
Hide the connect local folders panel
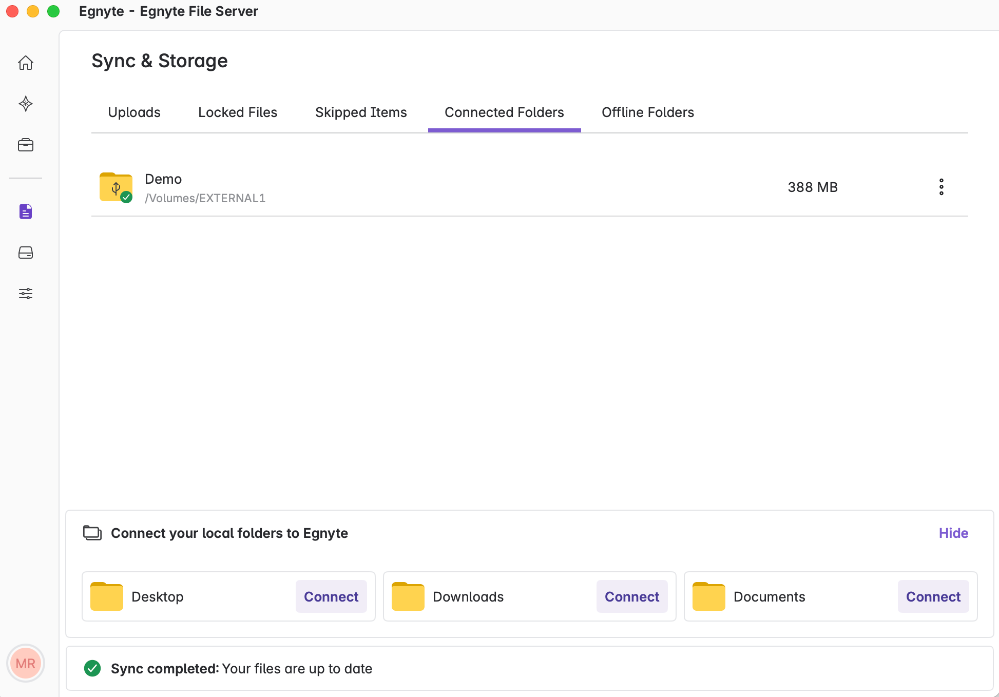[x=953, y=533]
